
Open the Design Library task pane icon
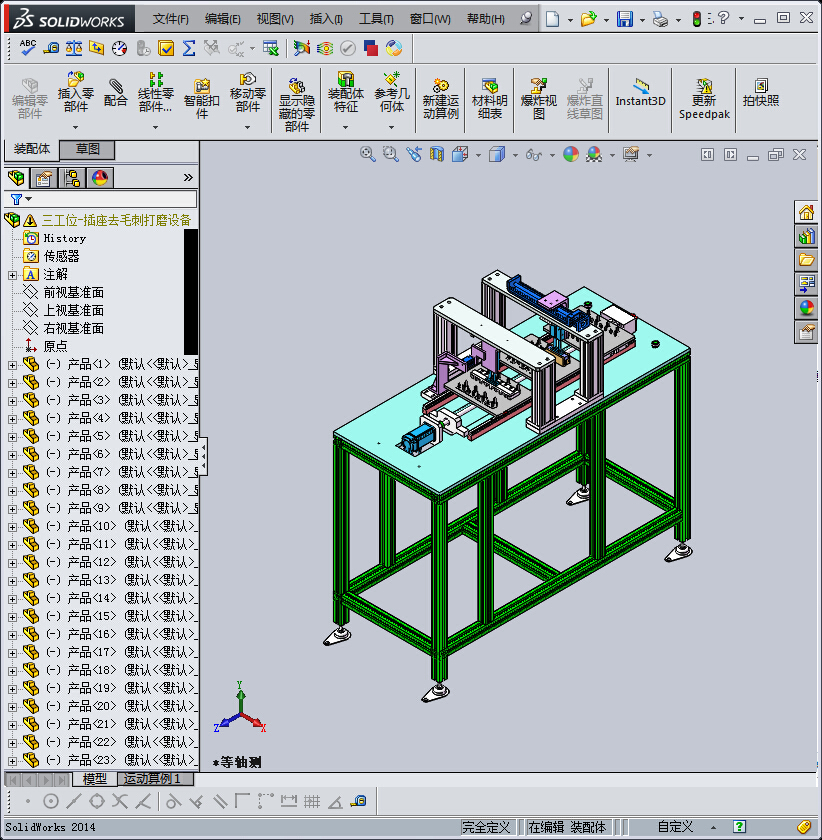tap(806, 236)
